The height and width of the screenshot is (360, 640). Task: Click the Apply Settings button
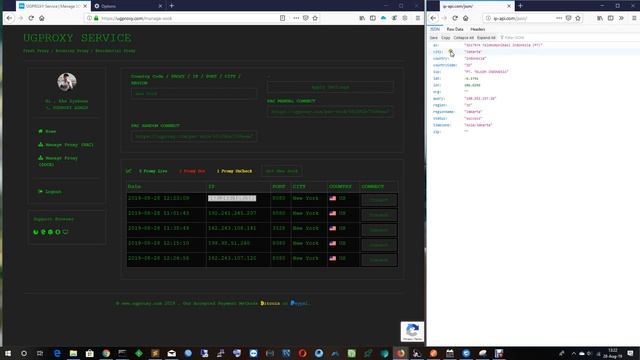pyautogui.click(x=330, y=87)
